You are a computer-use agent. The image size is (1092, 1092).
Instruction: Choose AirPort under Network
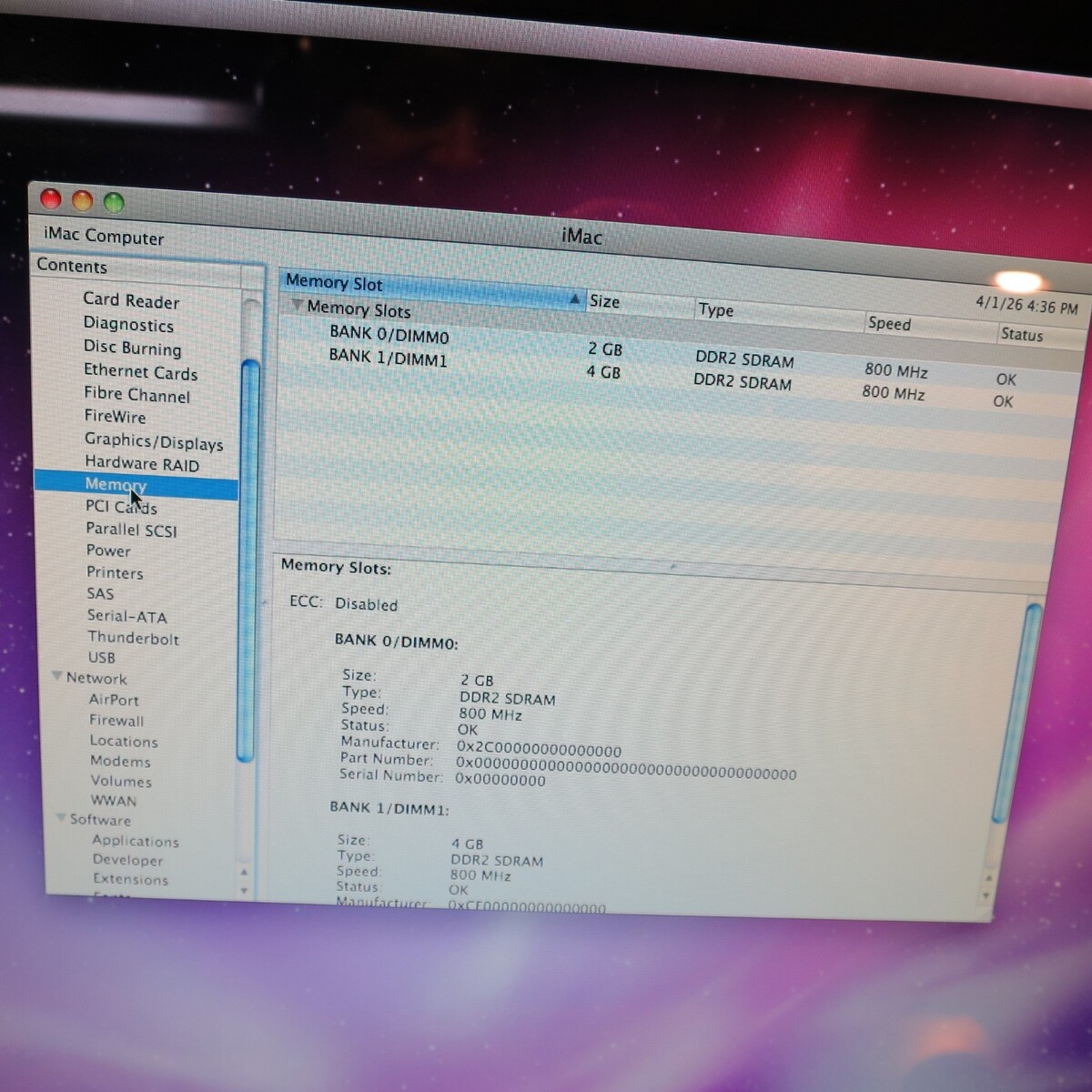coord(114,700)
